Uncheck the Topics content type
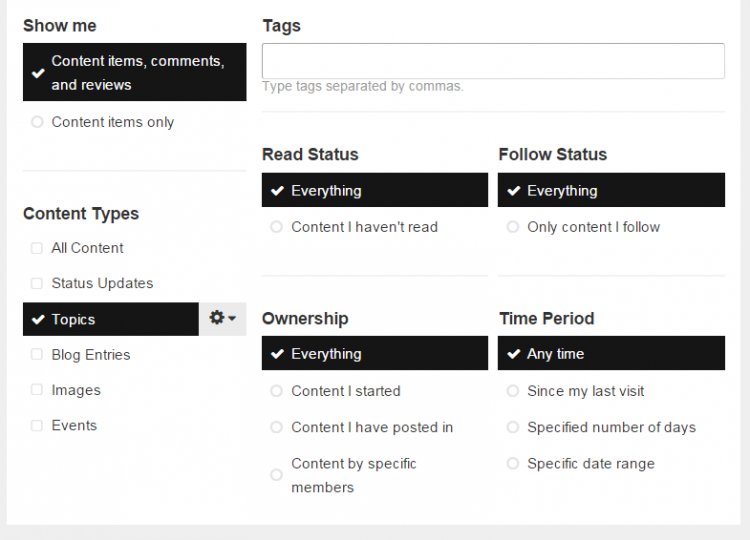 coord(110,319)
